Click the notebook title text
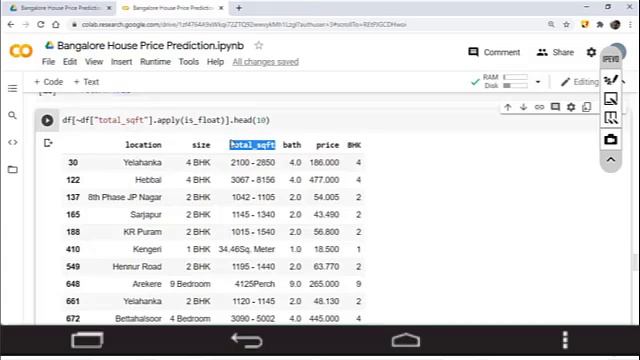The width and height of the screenshot is (640, 360). [150, 45]
